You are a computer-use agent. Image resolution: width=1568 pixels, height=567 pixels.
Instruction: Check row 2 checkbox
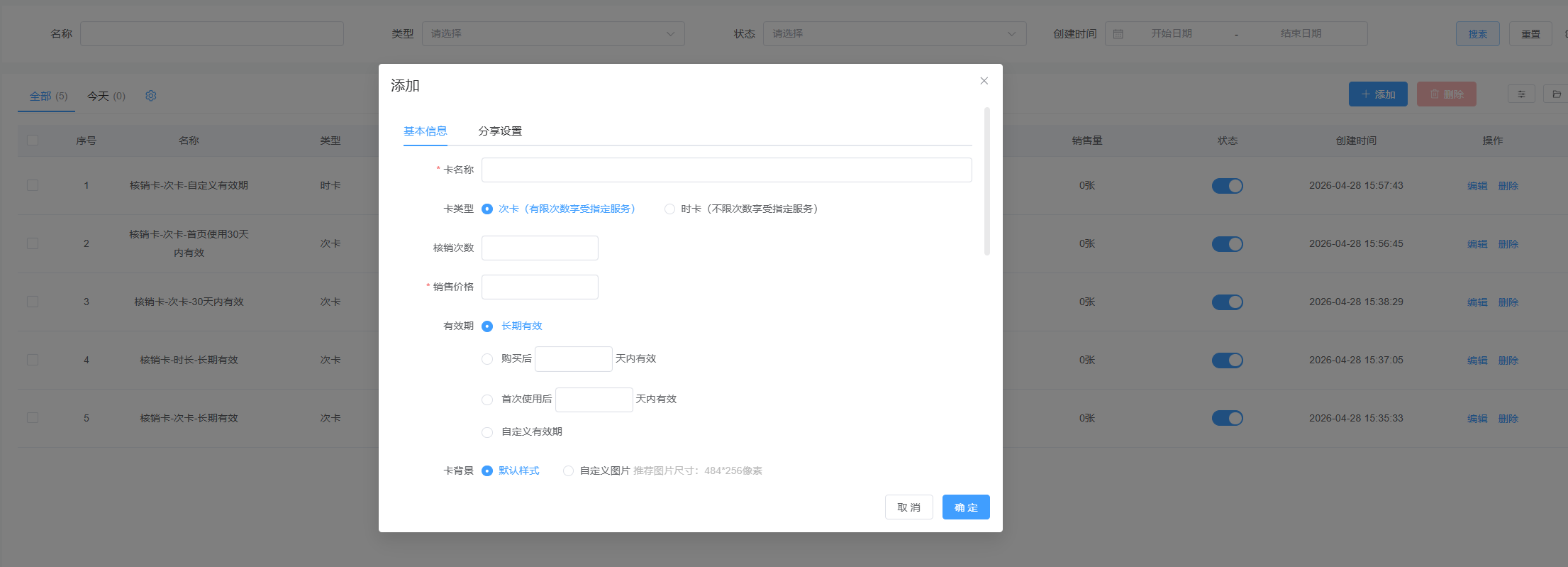point(33,244)
